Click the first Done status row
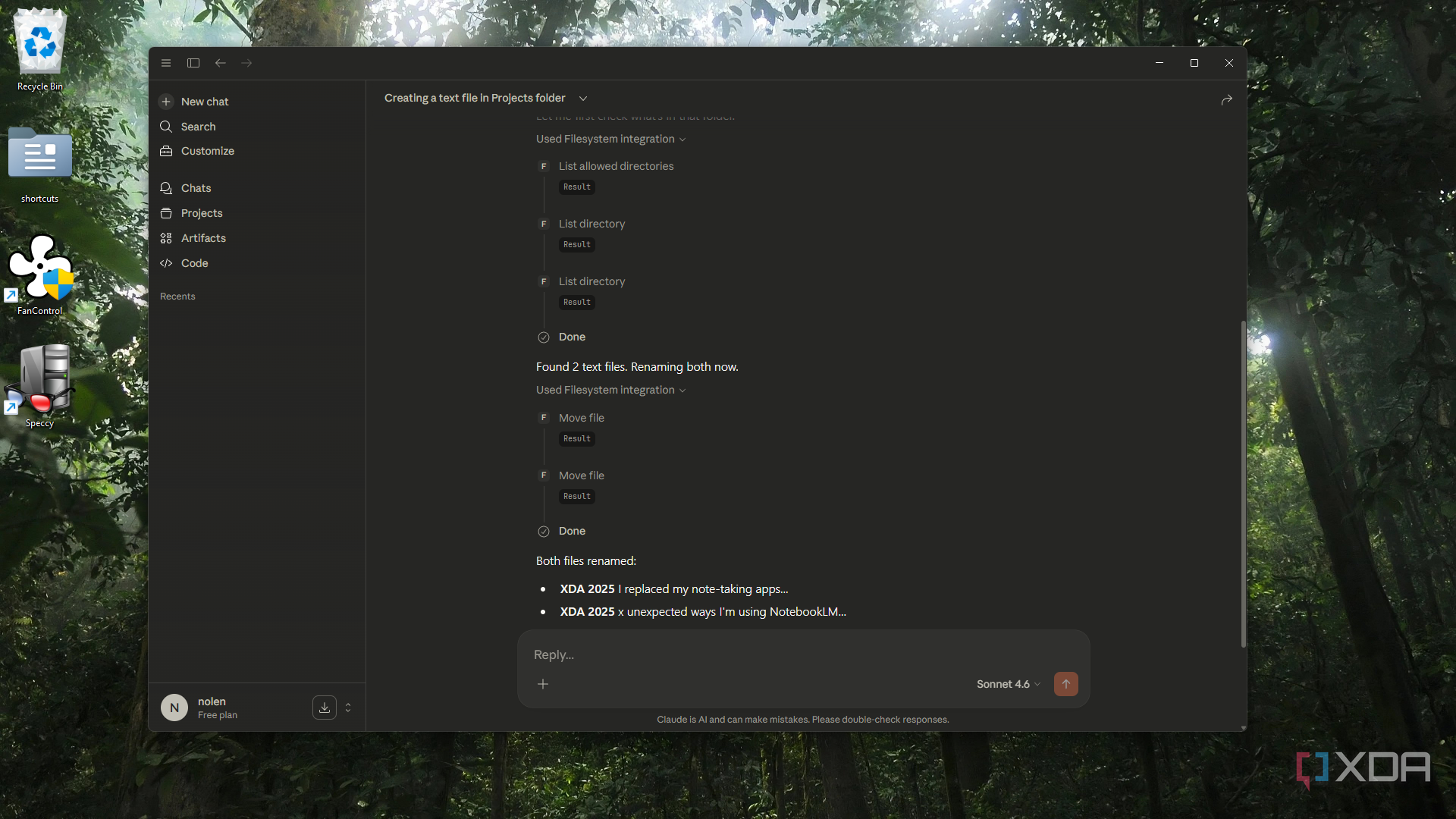 click(562, 337)
